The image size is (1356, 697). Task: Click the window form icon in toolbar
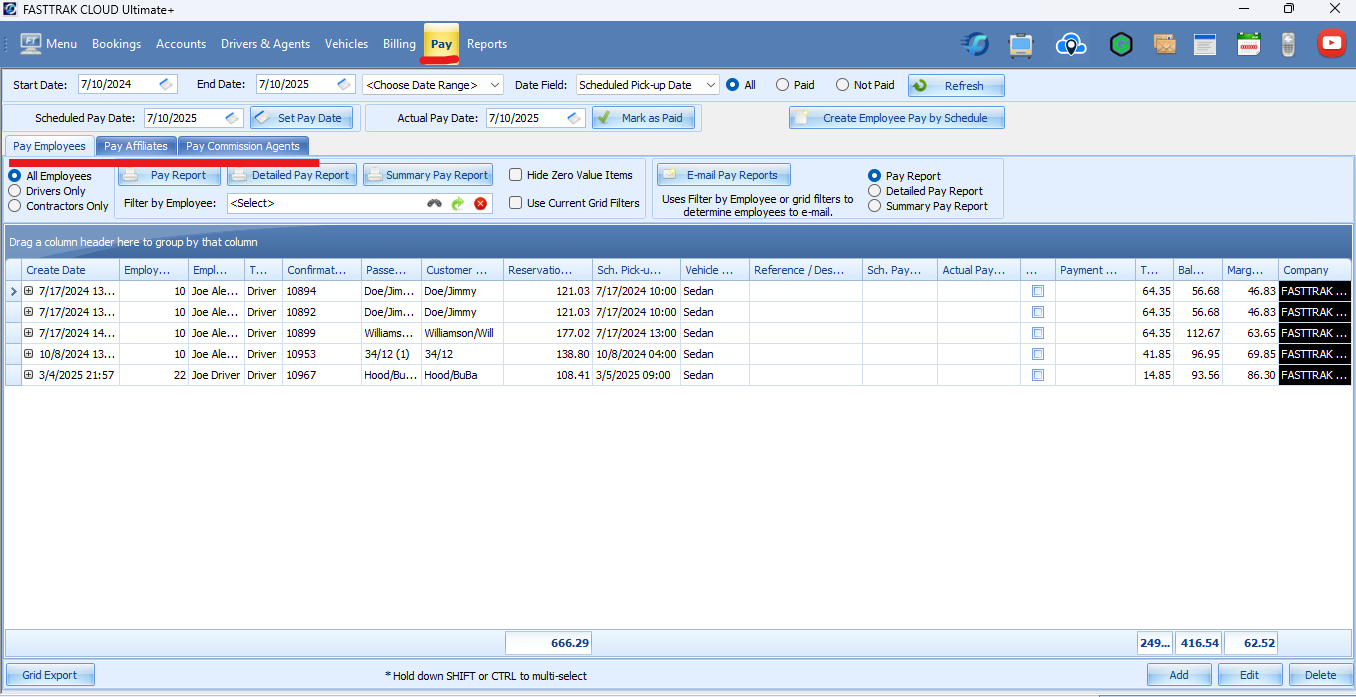1205,44
